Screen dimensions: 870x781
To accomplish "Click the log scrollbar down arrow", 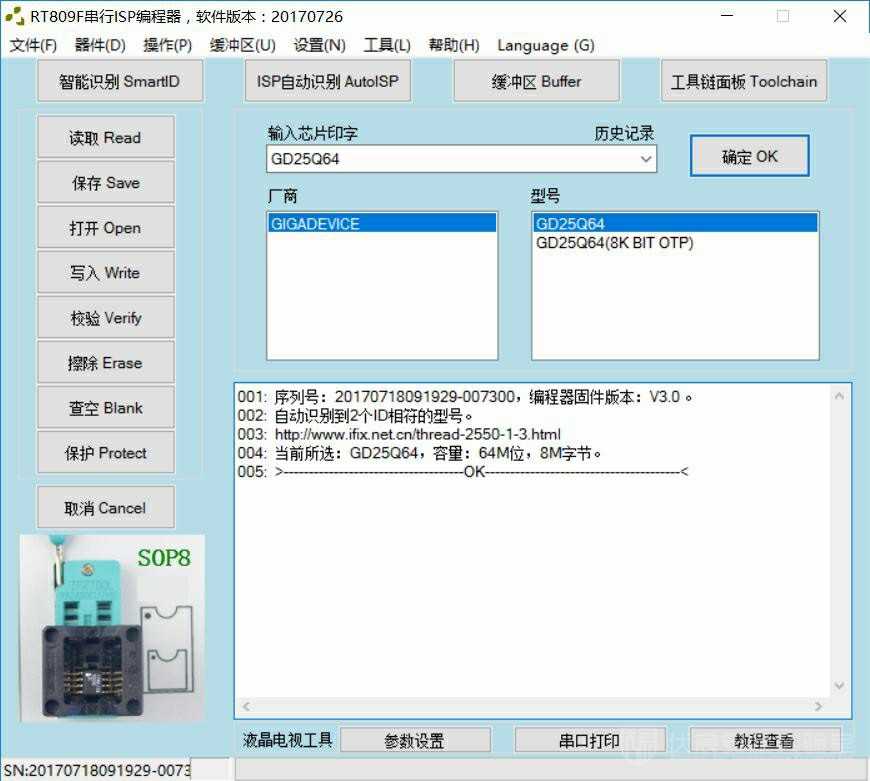I will pyautogui.click(x=839, y=686).
